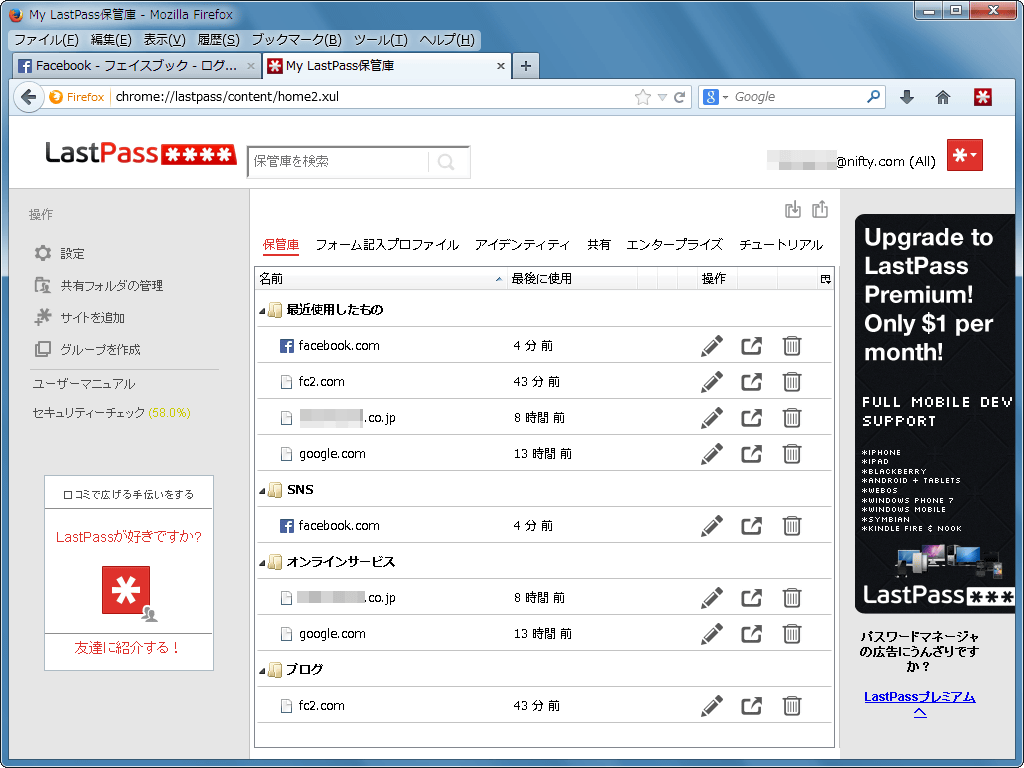Collapse the ブログ folder
1024x768 pixels.
click(x=263, y=671)
